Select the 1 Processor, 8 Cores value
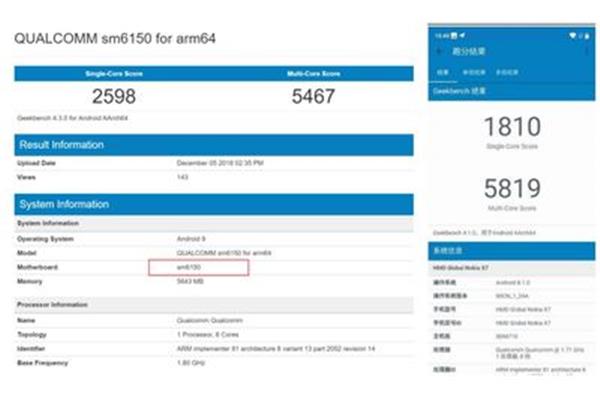 [x=208, y=335]
